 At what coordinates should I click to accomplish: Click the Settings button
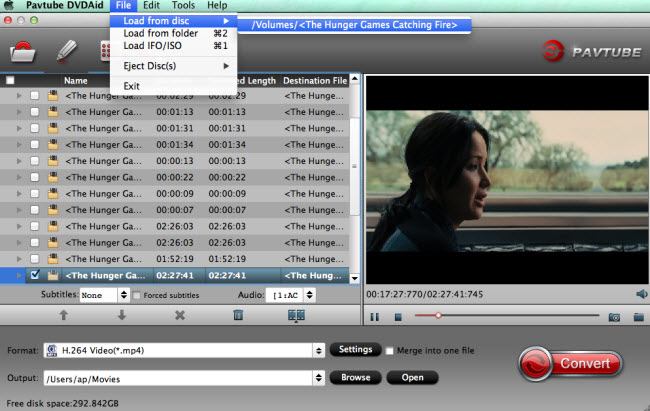(355, 350)
